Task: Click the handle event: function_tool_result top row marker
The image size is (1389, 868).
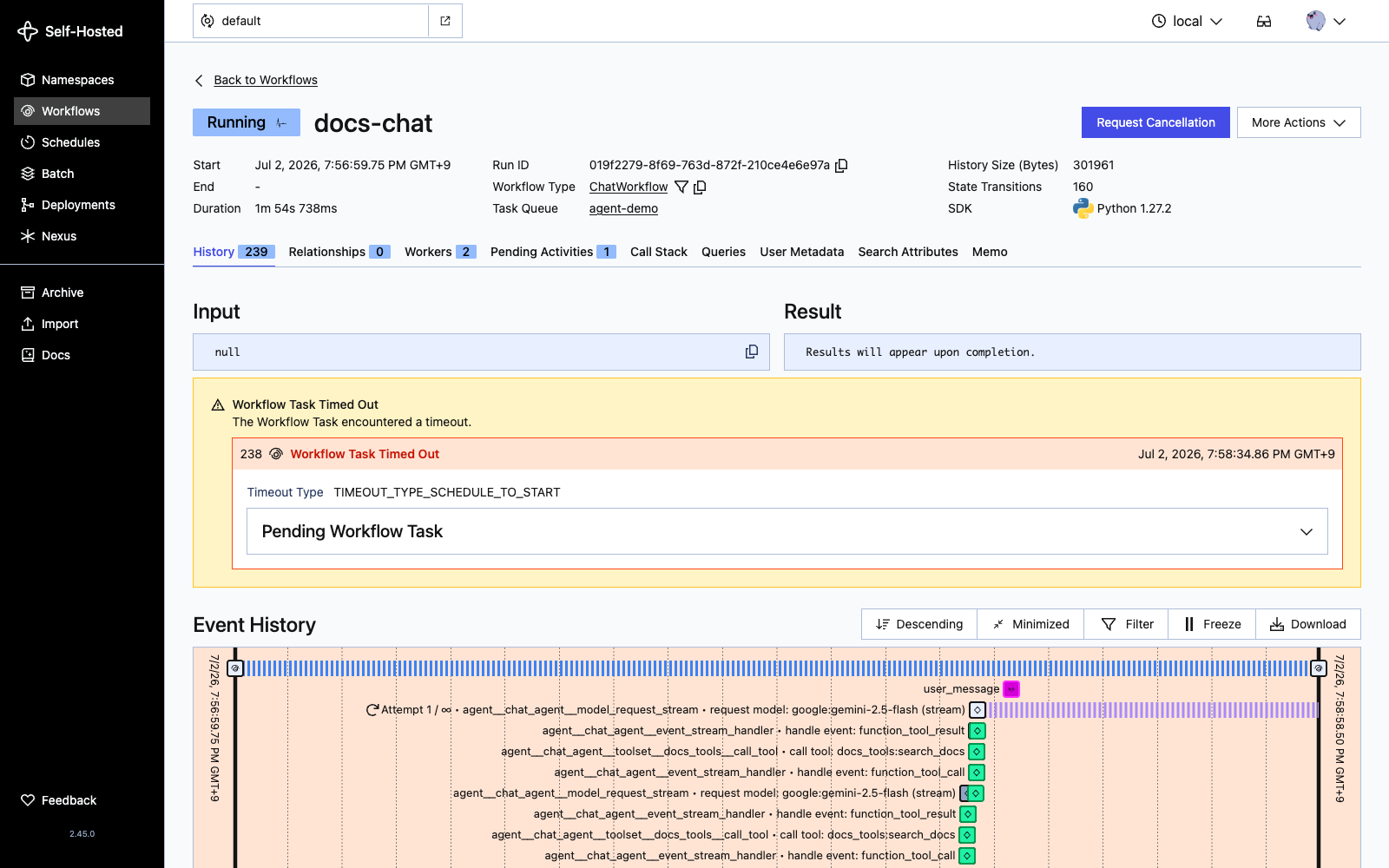Action: pos(978,731)
